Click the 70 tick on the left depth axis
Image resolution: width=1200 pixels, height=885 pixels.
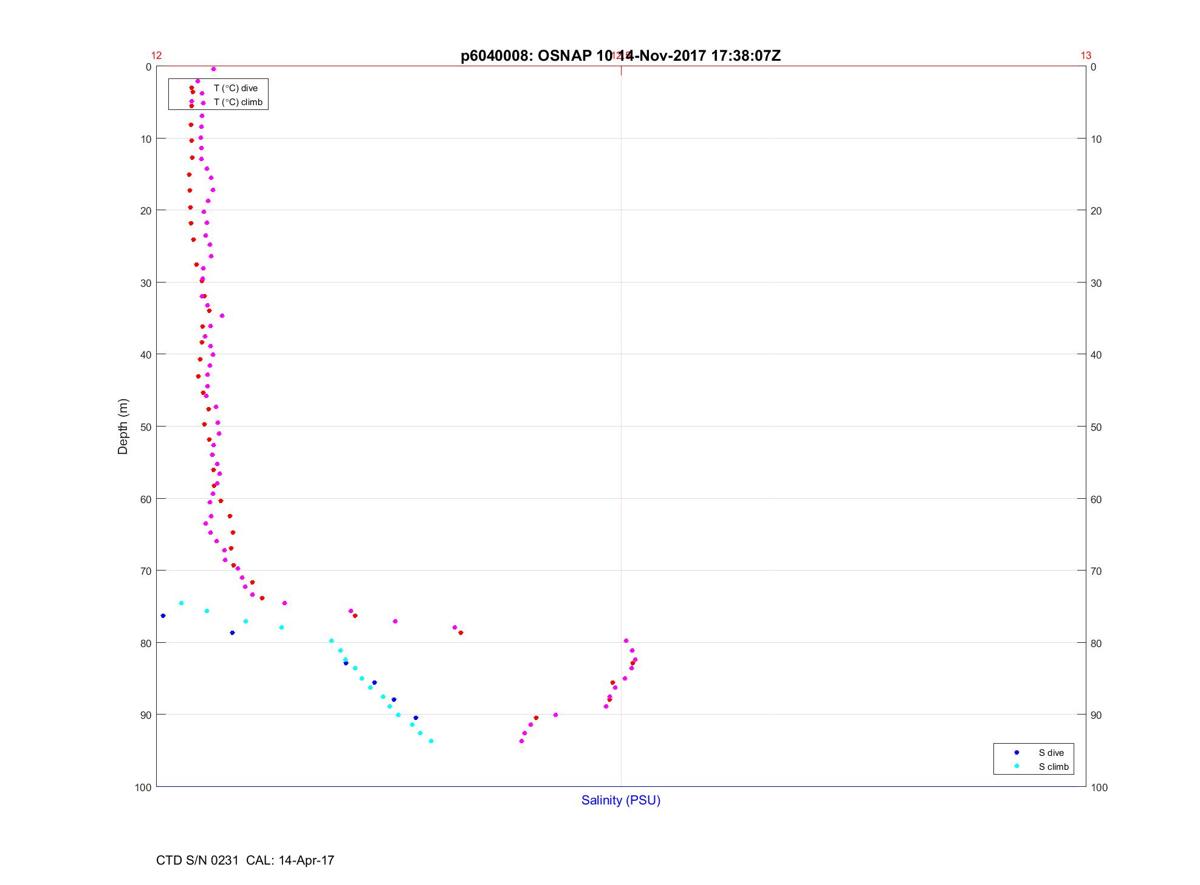coord(144,571)
